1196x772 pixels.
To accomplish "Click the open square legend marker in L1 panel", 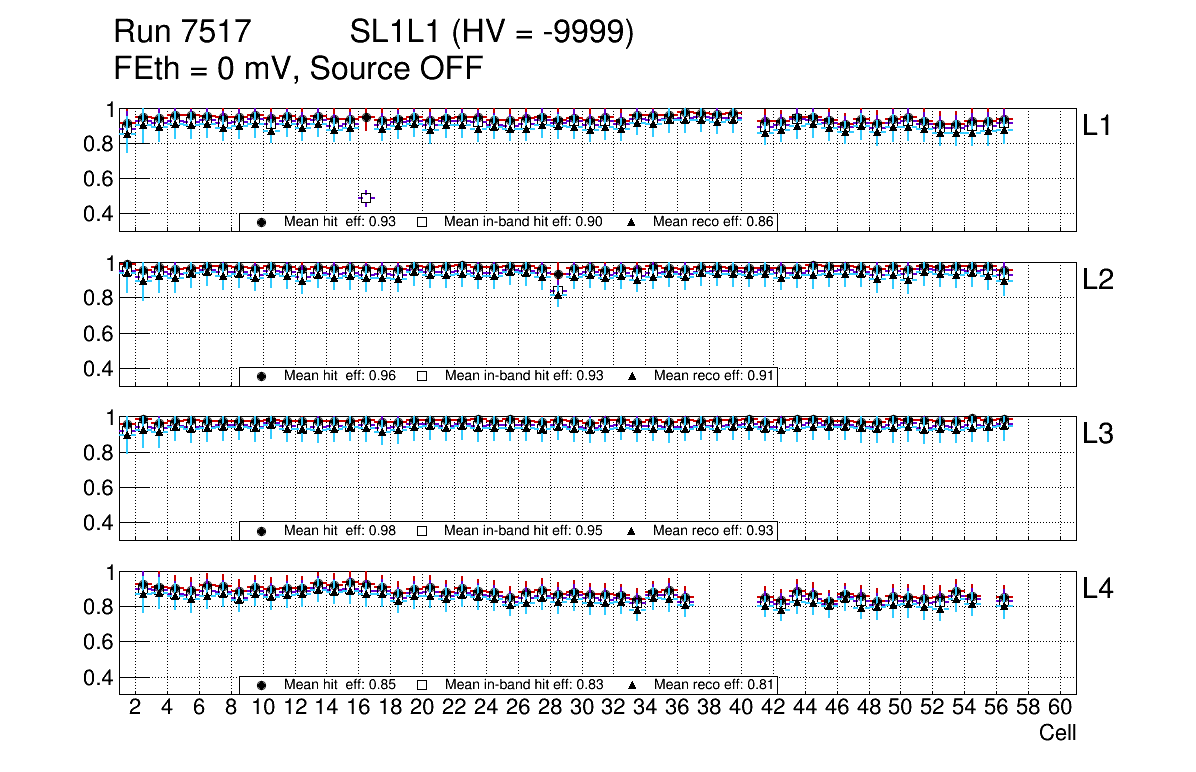I will pyautogui.click(x=422, y=222).
